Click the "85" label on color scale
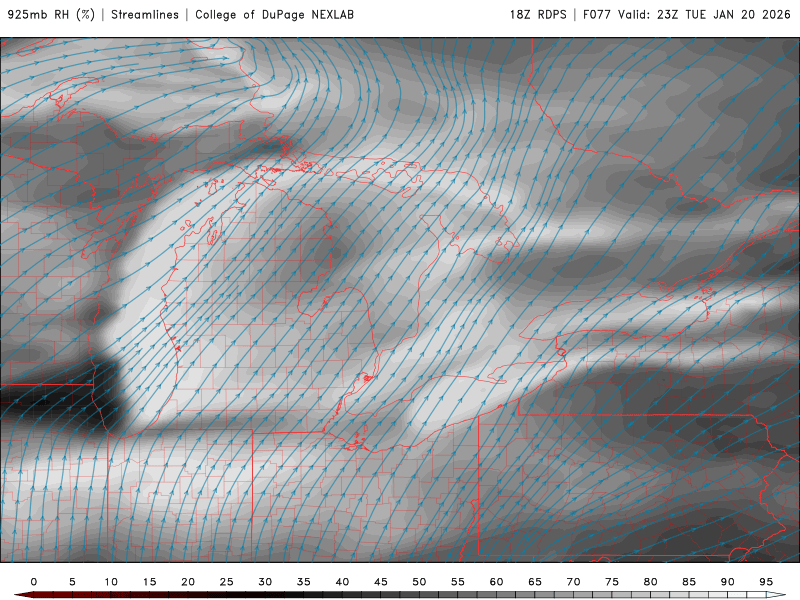This screenshot has width=800, height=600. click(x=689, y=582)
